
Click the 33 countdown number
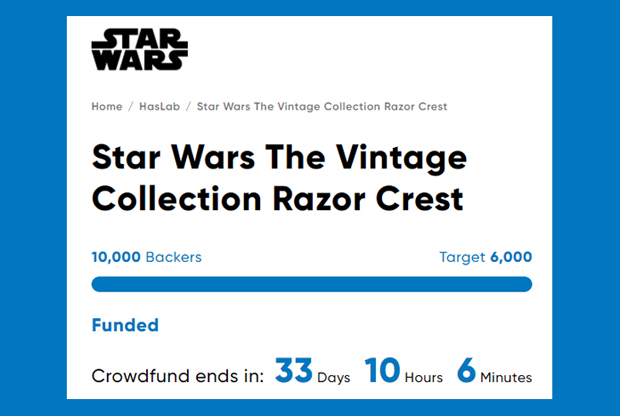(x=294, y=371)
